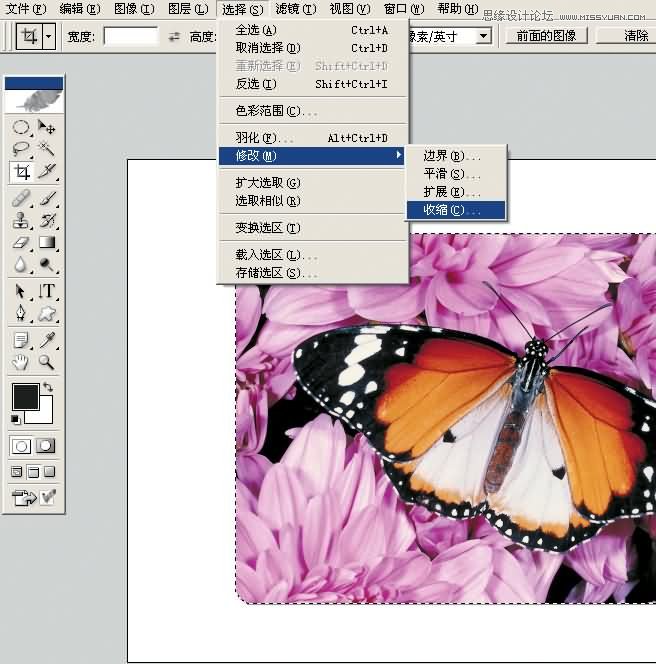Select the Magic Wand tool

47,149
